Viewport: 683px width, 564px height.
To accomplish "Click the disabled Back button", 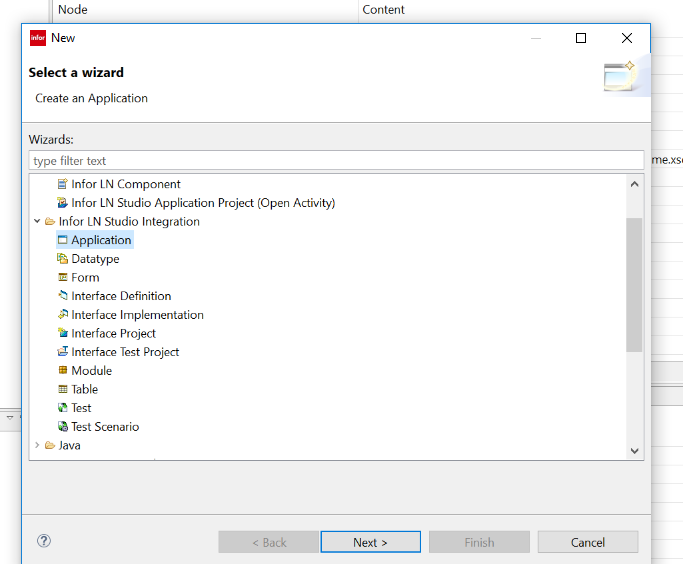I will pos(269,542).
